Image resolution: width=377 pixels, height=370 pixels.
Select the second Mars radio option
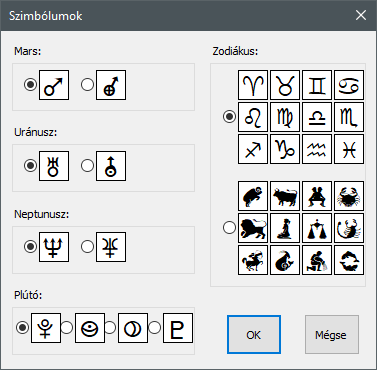[87, 85]
